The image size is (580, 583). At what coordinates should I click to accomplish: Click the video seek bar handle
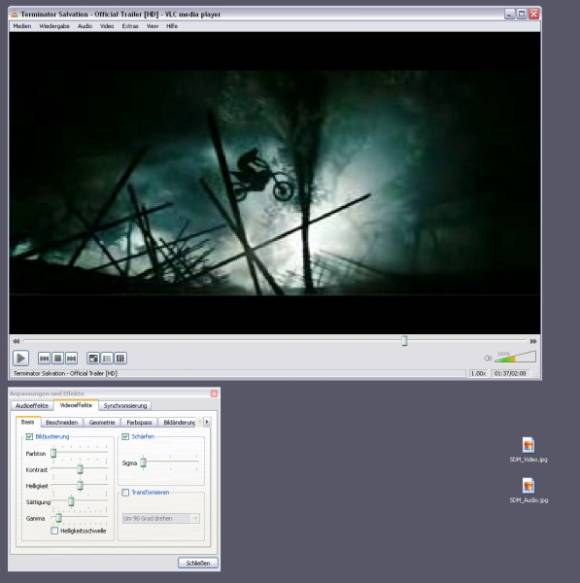(x=405, y=341)
